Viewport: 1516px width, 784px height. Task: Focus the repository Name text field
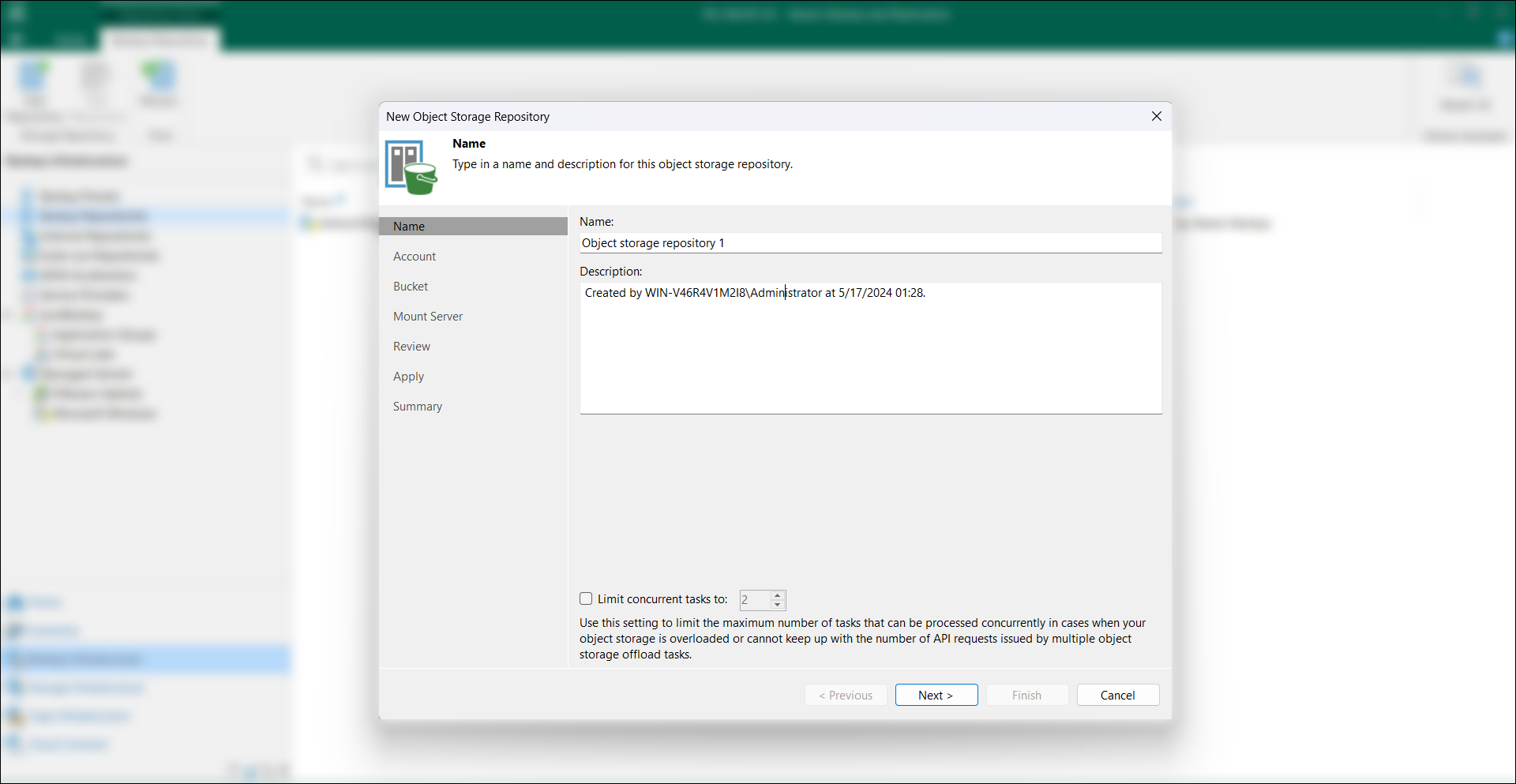point(871,243)
